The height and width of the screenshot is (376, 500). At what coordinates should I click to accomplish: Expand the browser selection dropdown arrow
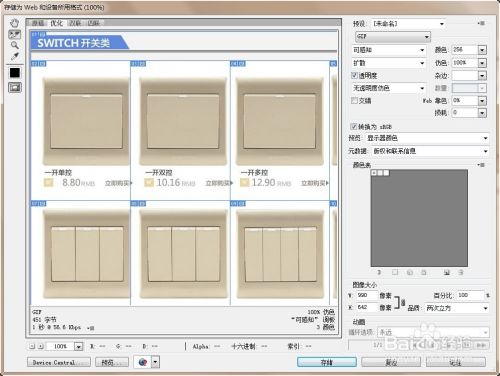[x=155, y=362]
